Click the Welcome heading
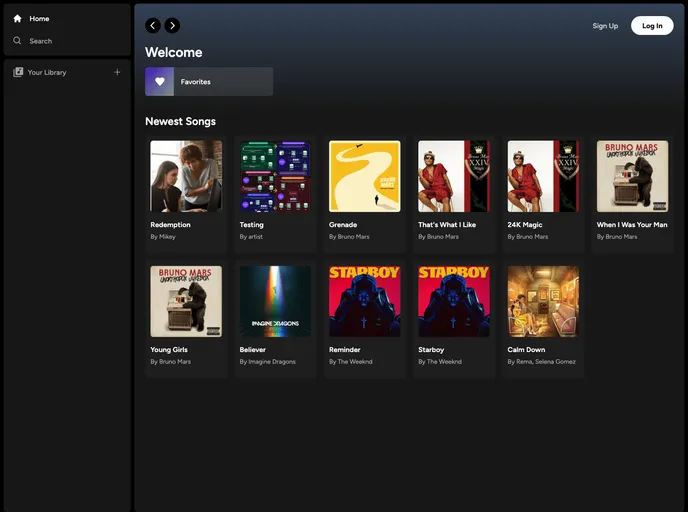This screenshot has height=512, width=688. pyautogui.click(x=174, y=52)
